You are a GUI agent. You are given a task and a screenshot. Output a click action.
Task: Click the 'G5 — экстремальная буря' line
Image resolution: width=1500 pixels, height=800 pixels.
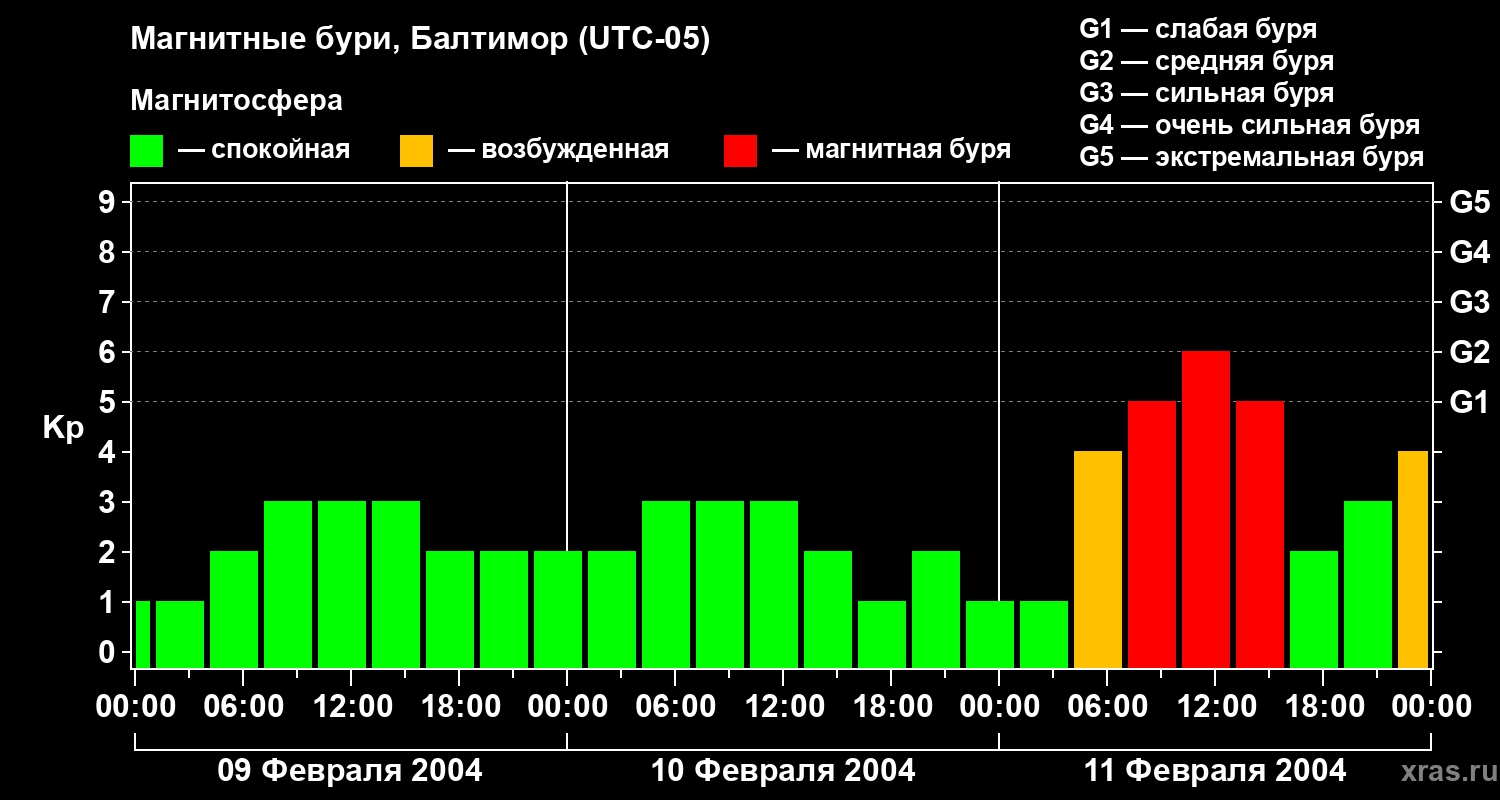(1252, 158)
